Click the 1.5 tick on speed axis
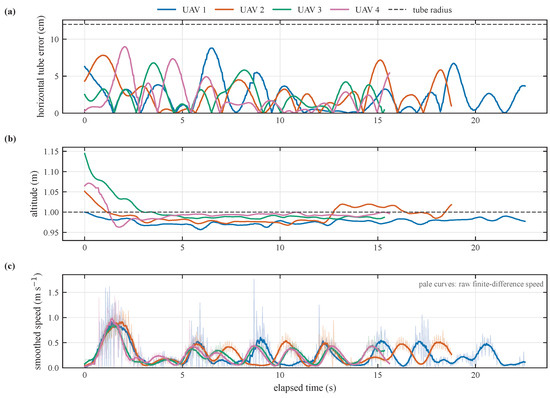Image resolution: width=550 pixels, height=398 pixels. [54, 292]
